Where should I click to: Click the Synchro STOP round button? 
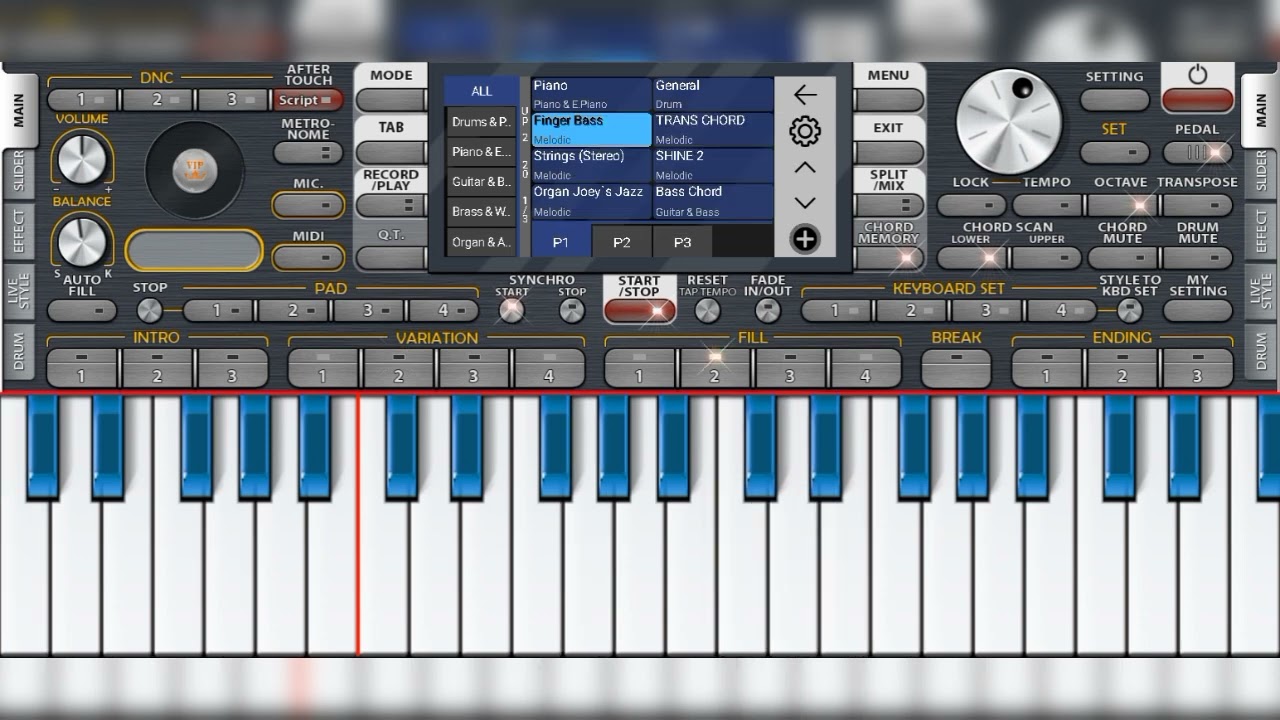pos(572,311)
